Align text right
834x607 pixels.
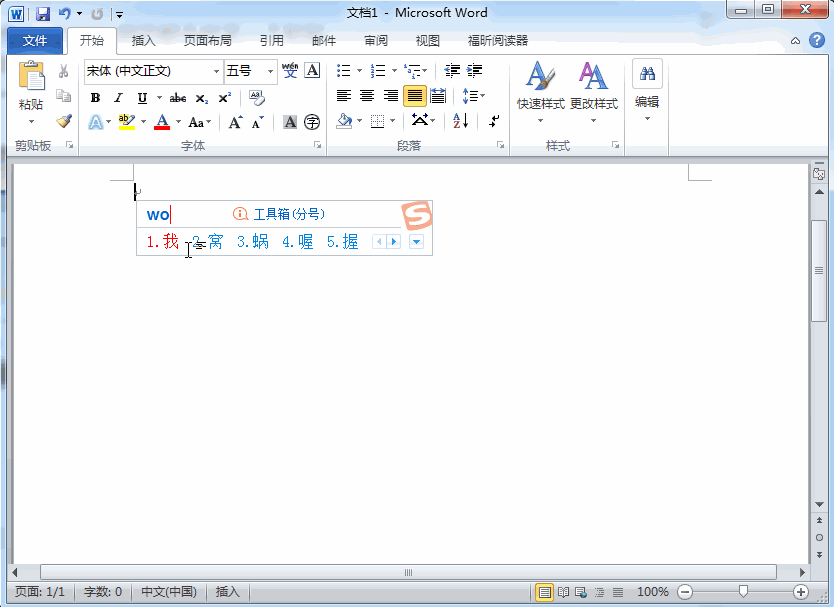[391, 96]
